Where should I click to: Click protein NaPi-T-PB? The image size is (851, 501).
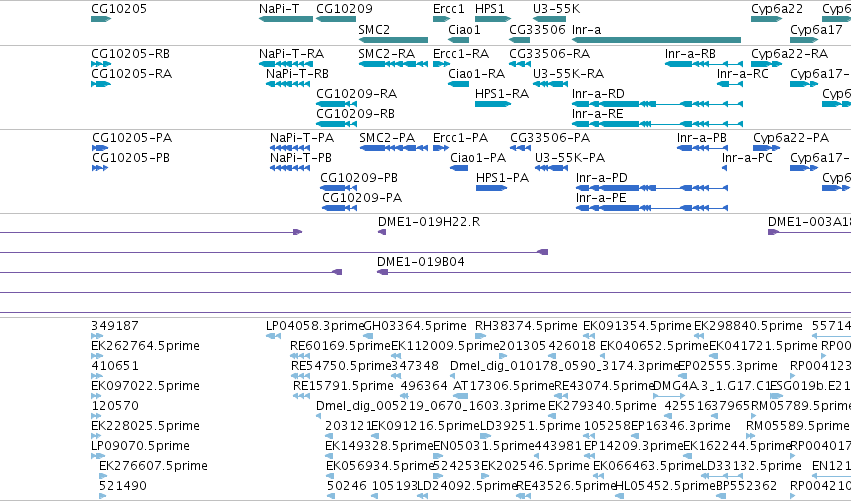click(301, 158)
